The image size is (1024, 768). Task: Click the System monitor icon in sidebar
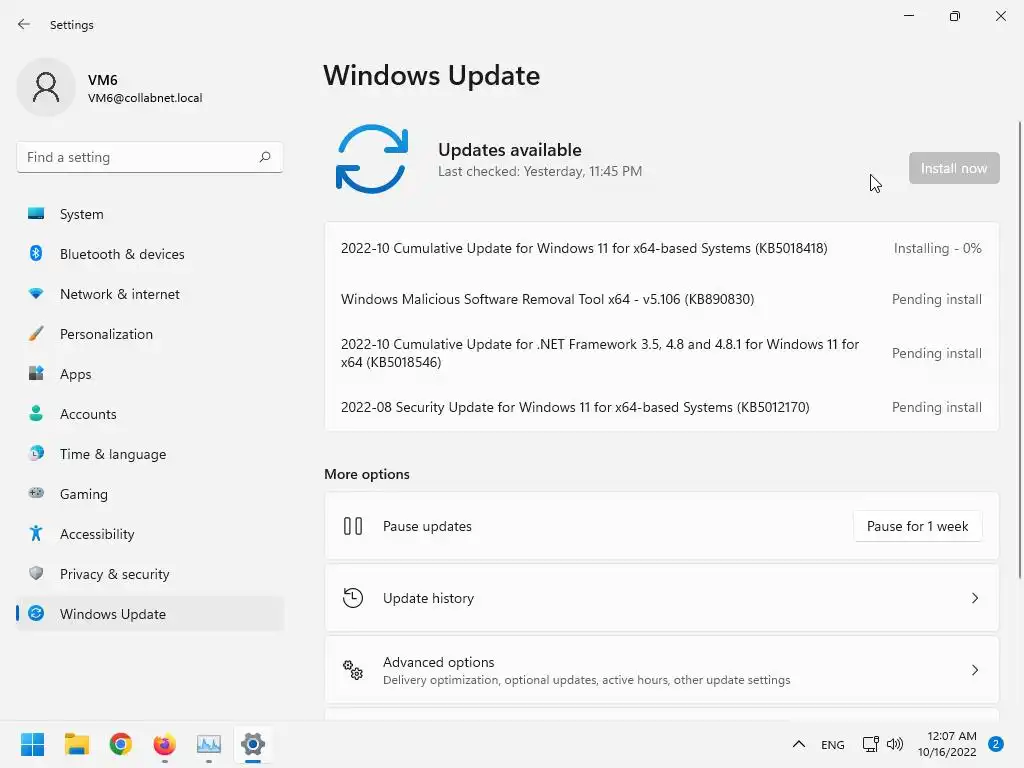[36, 214]
